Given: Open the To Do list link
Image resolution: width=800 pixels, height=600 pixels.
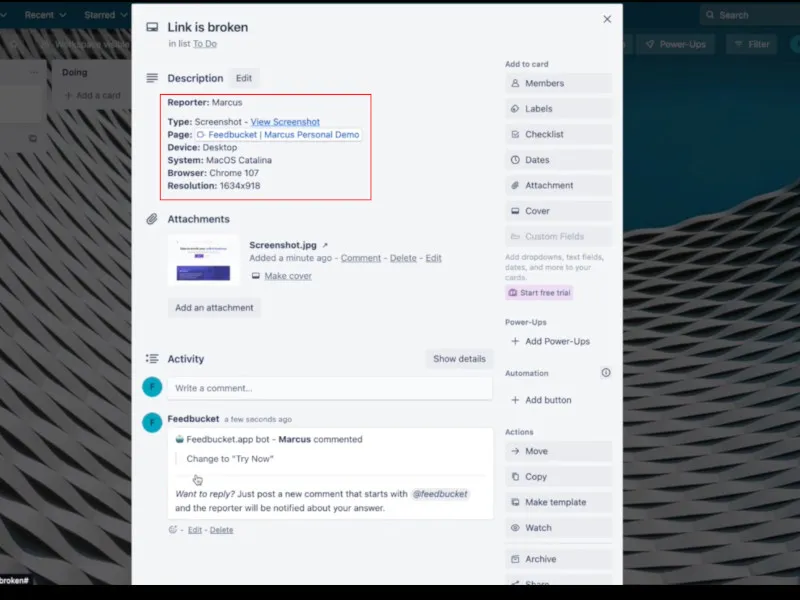Looking at the screenshot, I should click(205, 44).
